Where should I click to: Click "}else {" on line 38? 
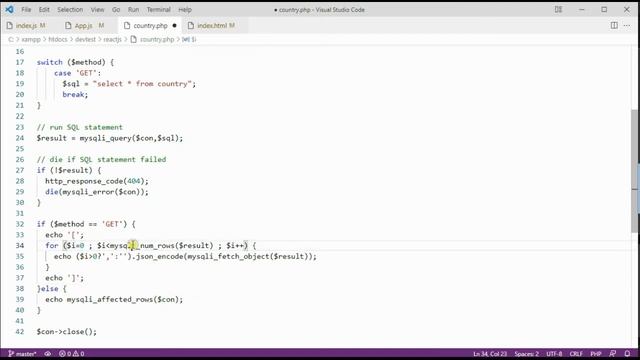[x=51, y=289]
